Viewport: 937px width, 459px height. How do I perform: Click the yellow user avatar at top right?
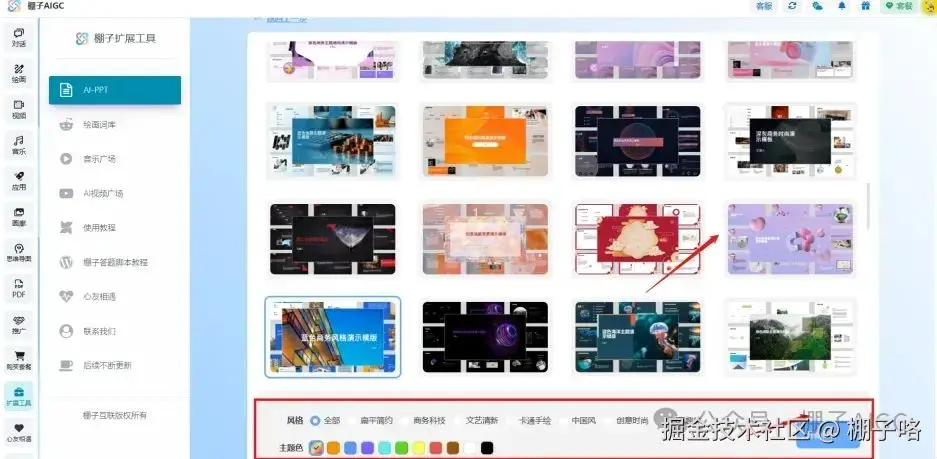[x=928, y=6]
